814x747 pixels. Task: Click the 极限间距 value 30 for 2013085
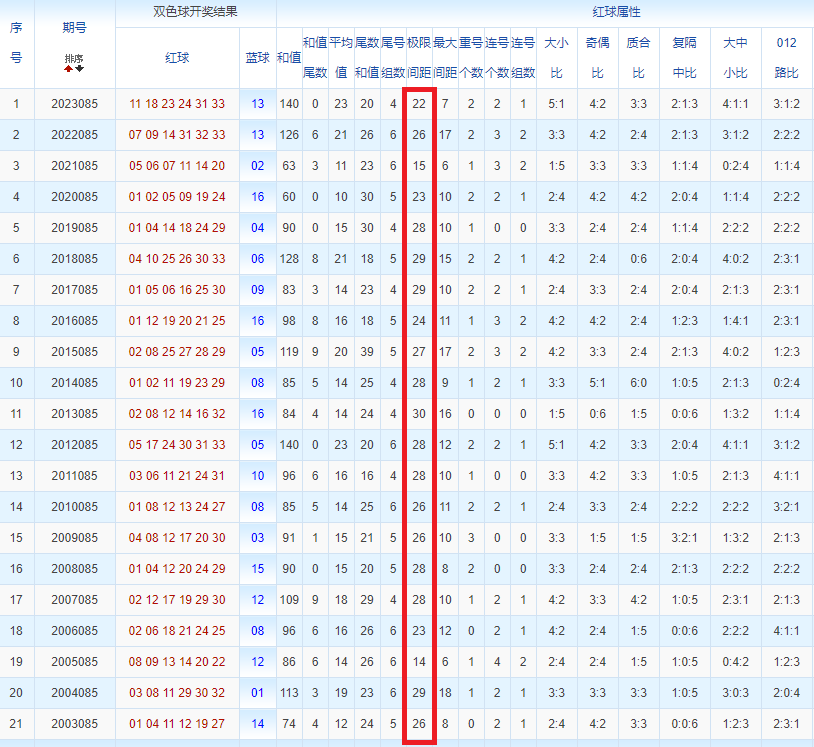click(419, 414)
